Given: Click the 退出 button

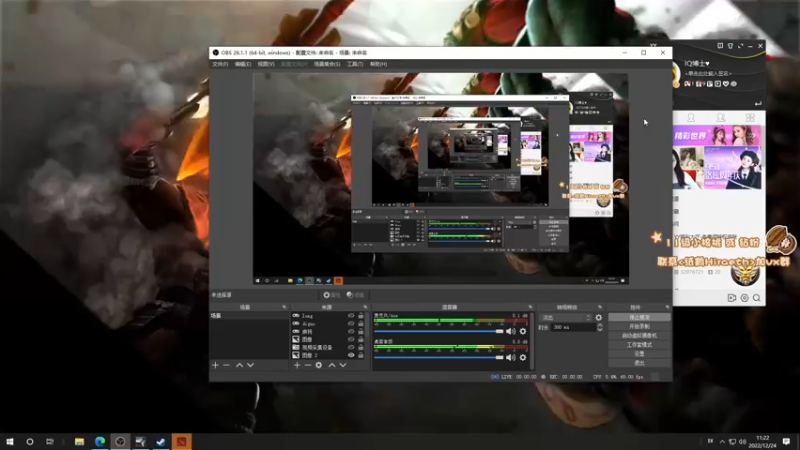Looking at the screenshot, I should tap(639, 363).
